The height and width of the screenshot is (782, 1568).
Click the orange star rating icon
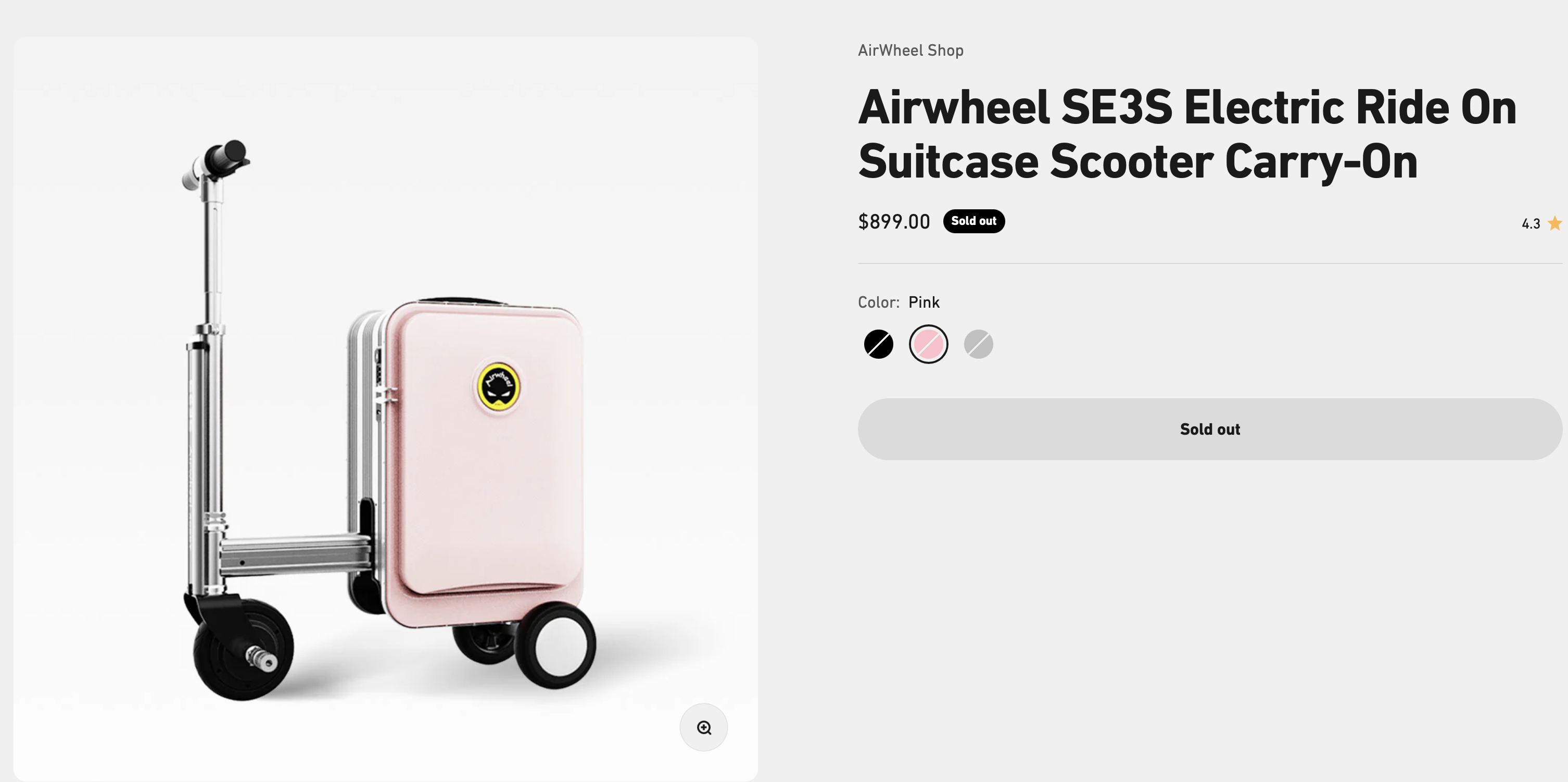coord(1554,223)
